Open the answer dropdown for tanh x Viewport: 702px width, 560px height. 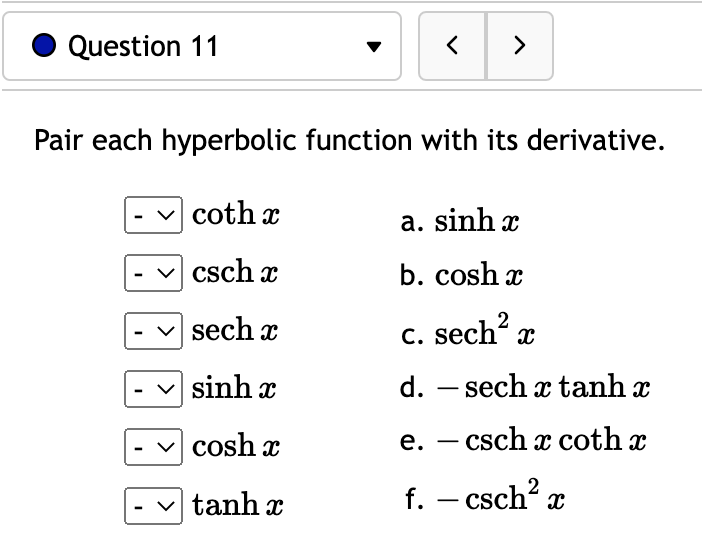click(153, 506)
